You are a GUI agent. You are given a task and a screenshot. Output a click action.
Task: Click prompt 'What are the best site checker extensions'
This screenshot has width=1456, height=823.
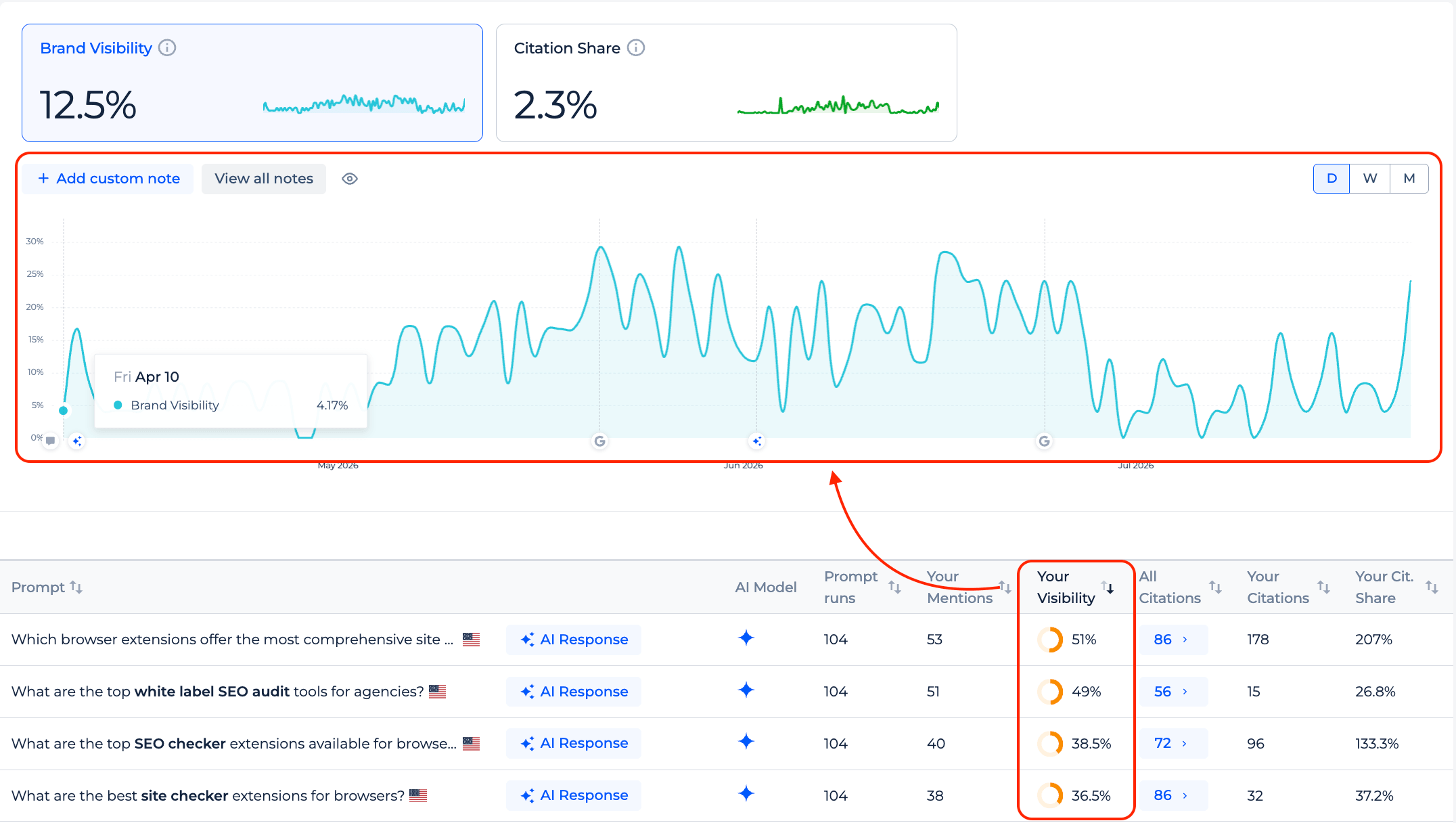coord(208,795)
